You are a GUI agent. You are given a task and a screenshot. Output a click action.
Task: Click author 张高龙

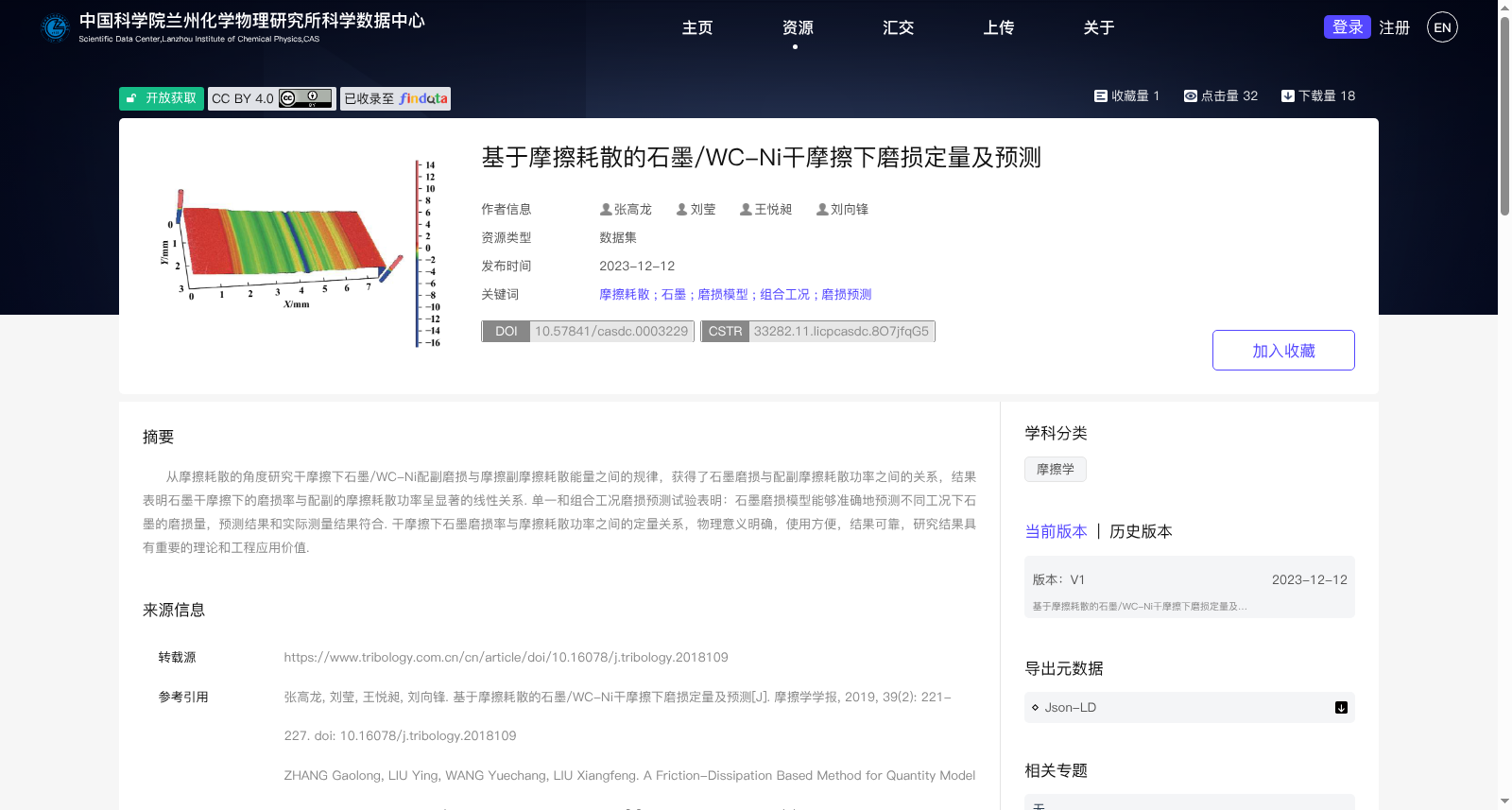point(633,209)
